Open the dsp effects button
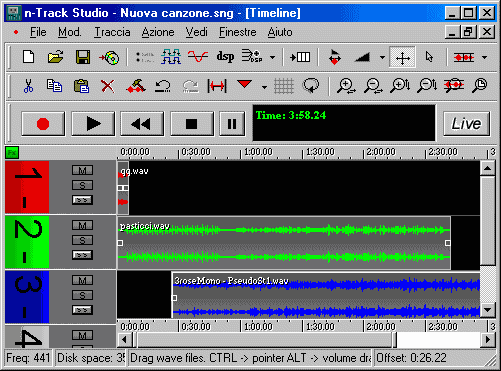Image resolution: width=501 pixels, height=371 pixels. click(225, 57)
